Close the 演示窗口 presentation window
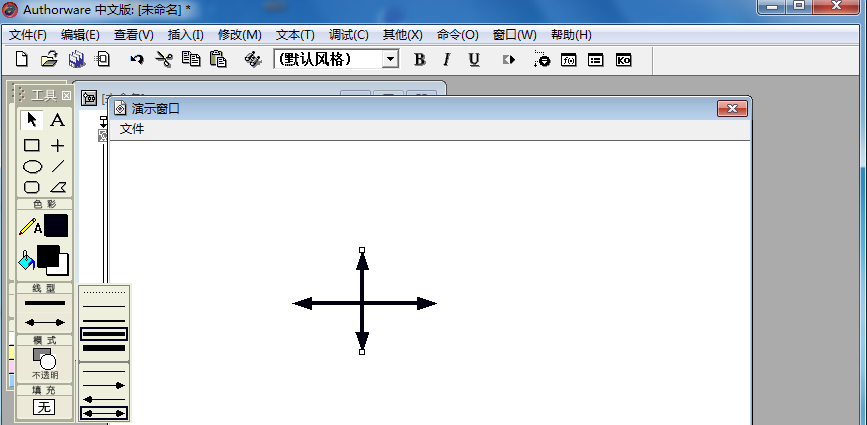This screenshot has height=425, width=867. [732, 108]
